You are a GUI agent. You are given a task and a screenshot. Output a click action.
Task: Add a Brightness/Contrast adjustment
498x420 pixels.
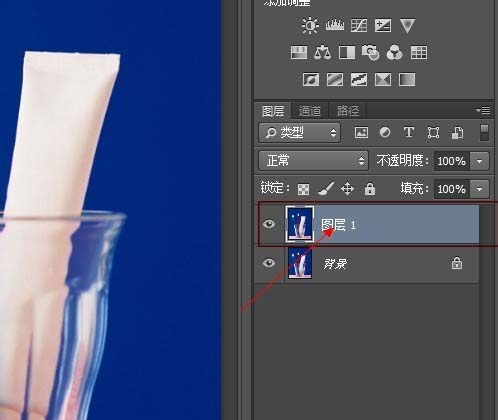(x=310, y=25)
